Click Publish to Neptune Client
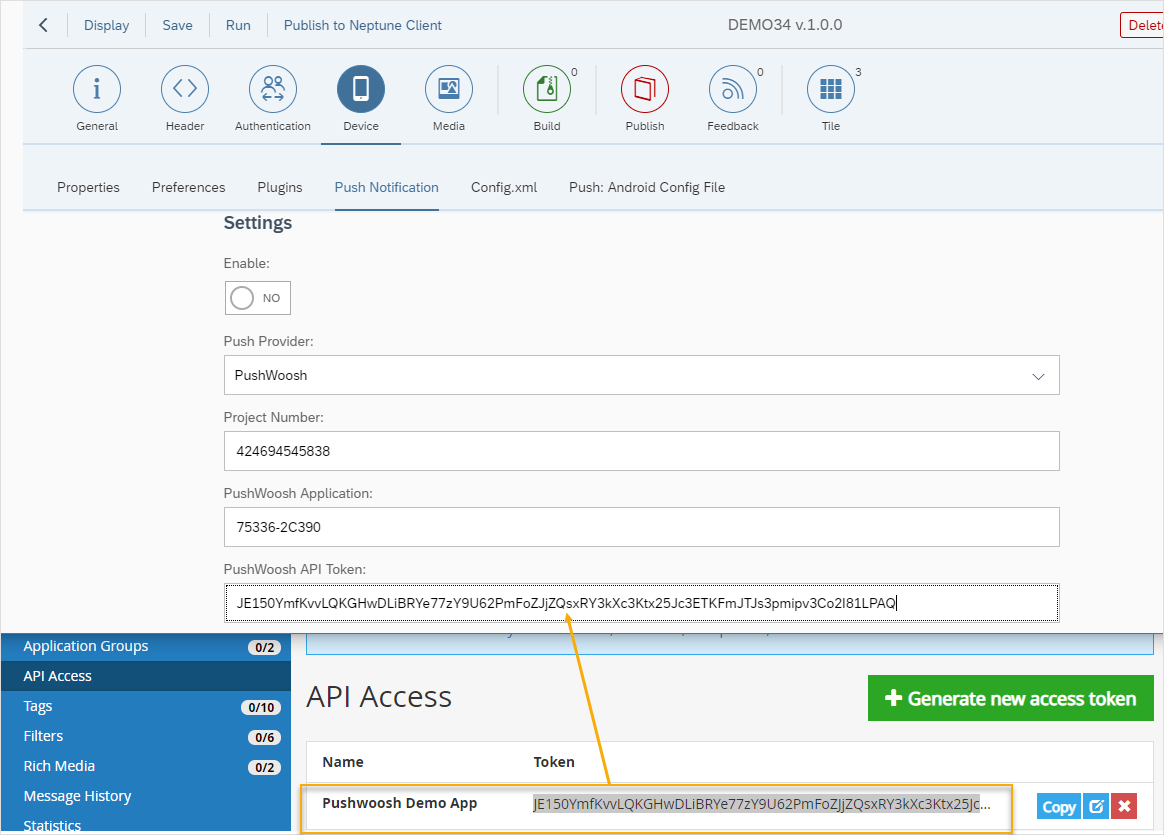 pyautogui.click(x=363, y=25)
